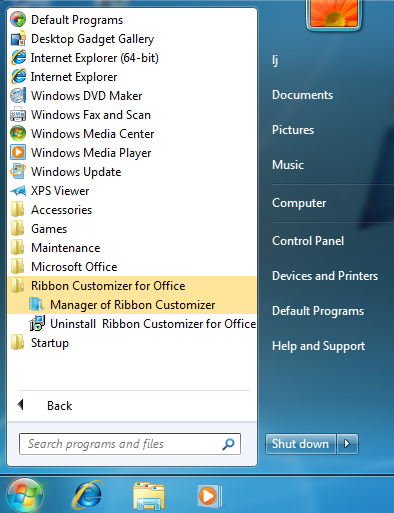This screenshot has height=513, width=394.
Task: Open Windows Explorer folder on taskbar
Action: pos(149,496)
